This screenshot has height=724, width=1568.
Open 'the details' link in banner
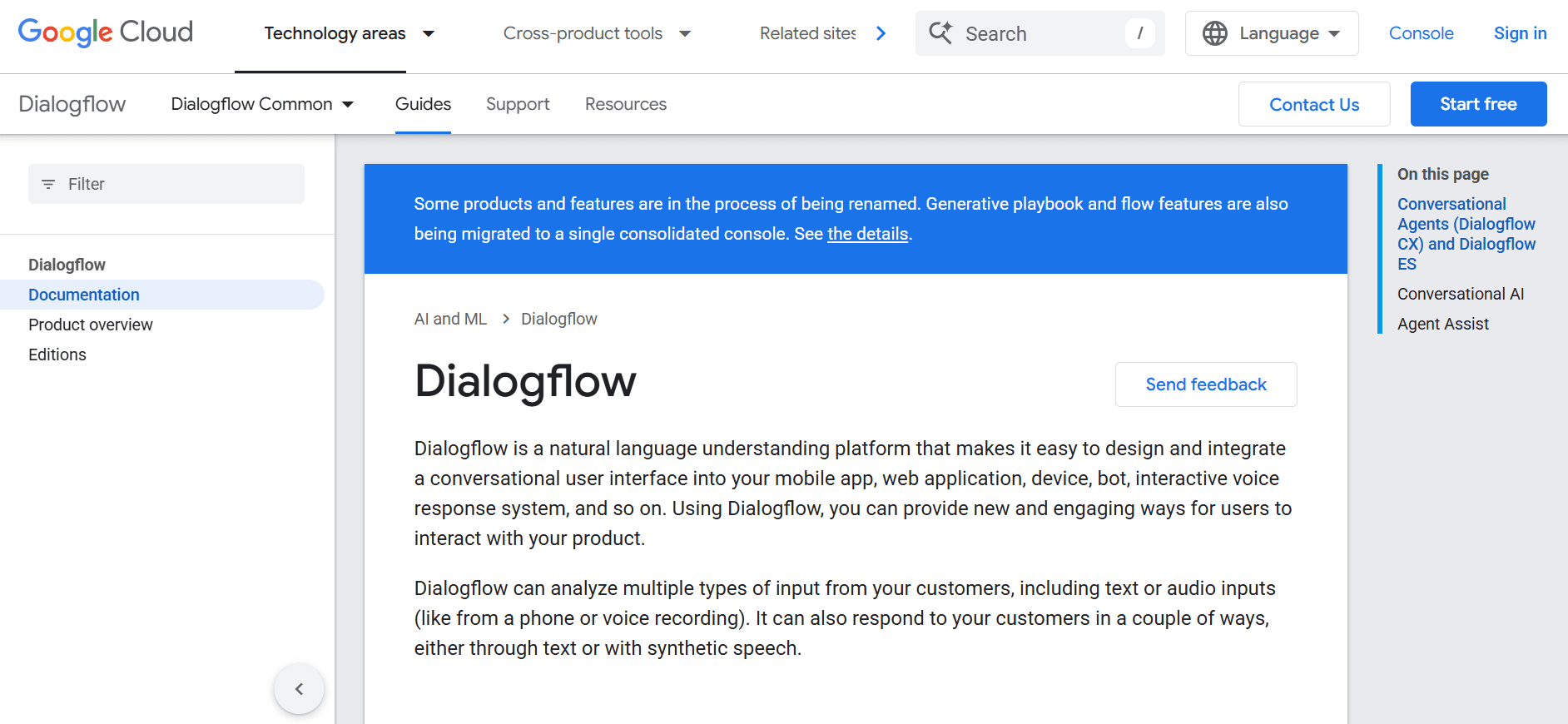pyautogui.click(x=867, y=234)
